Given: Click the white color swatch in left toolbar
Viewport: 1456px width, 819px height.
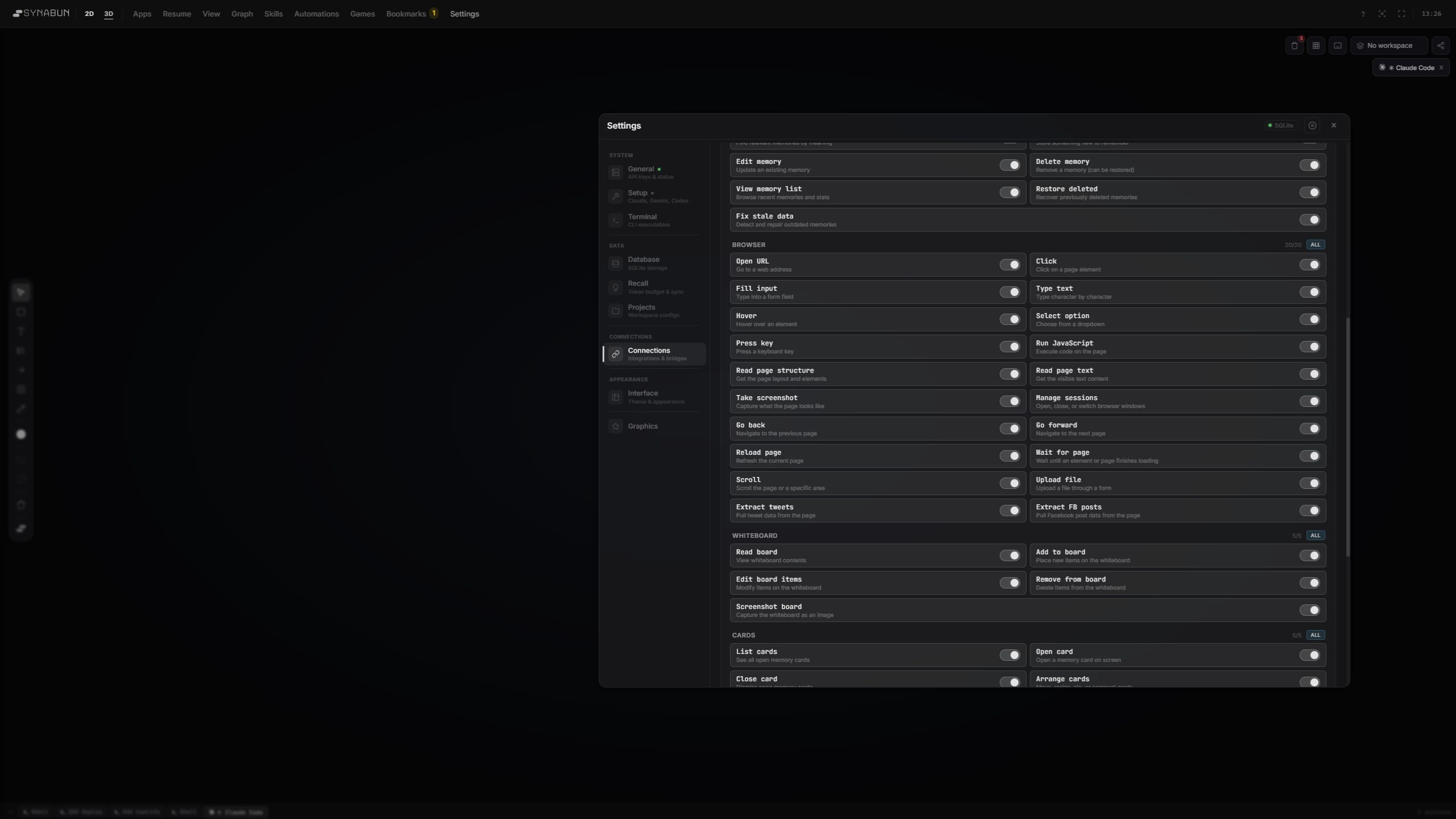Looking at the screenshot, I should 21,434.
